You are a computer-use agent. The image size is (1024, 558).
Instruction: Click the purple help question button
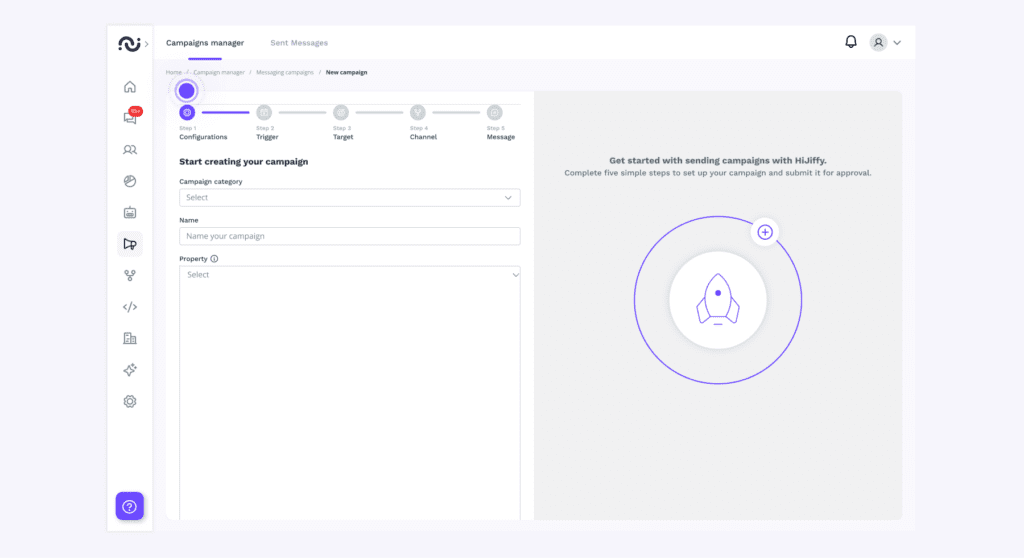tap(129, 506)
